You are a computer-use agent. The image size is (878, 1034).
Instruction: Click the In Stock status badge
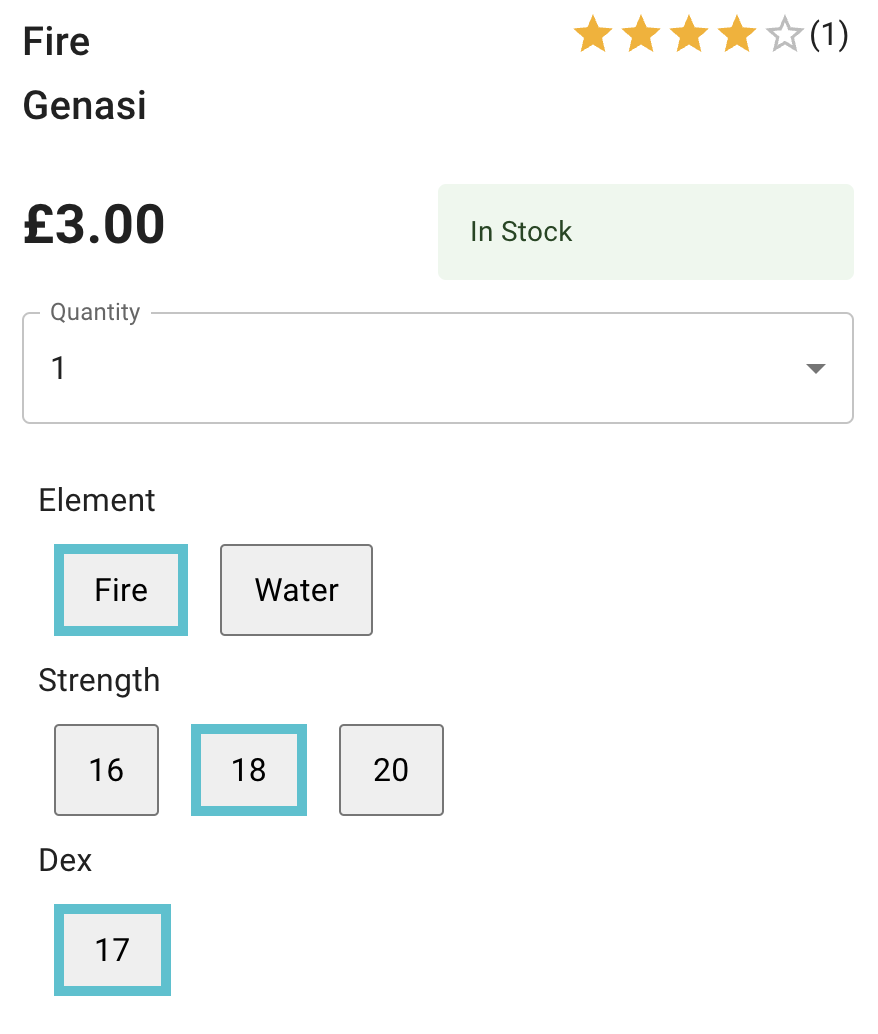click(x=645, y=232)
